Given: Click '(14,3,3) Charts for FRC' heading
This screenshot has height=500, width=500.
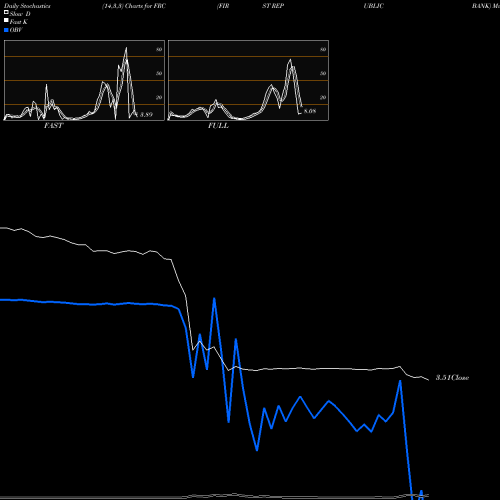Looking at the screenshot, I should point(134,6).
